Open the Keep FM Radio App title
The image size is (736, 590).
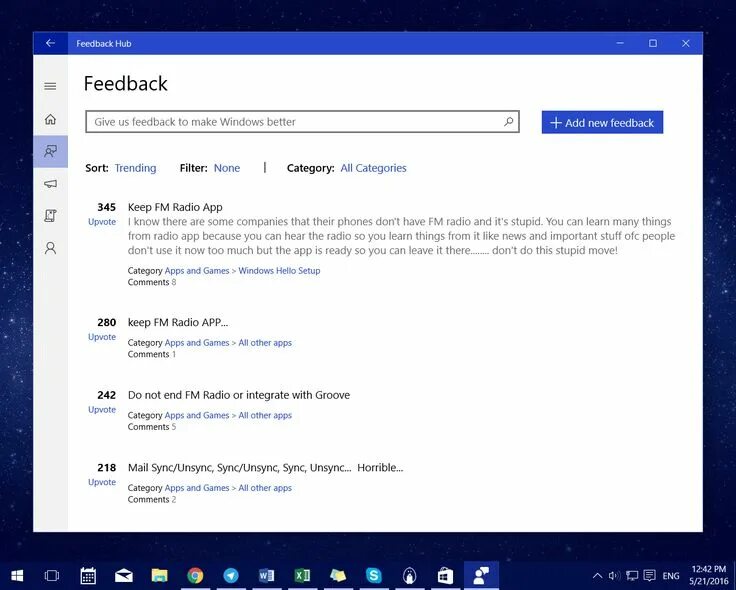[x=175, y=207]
